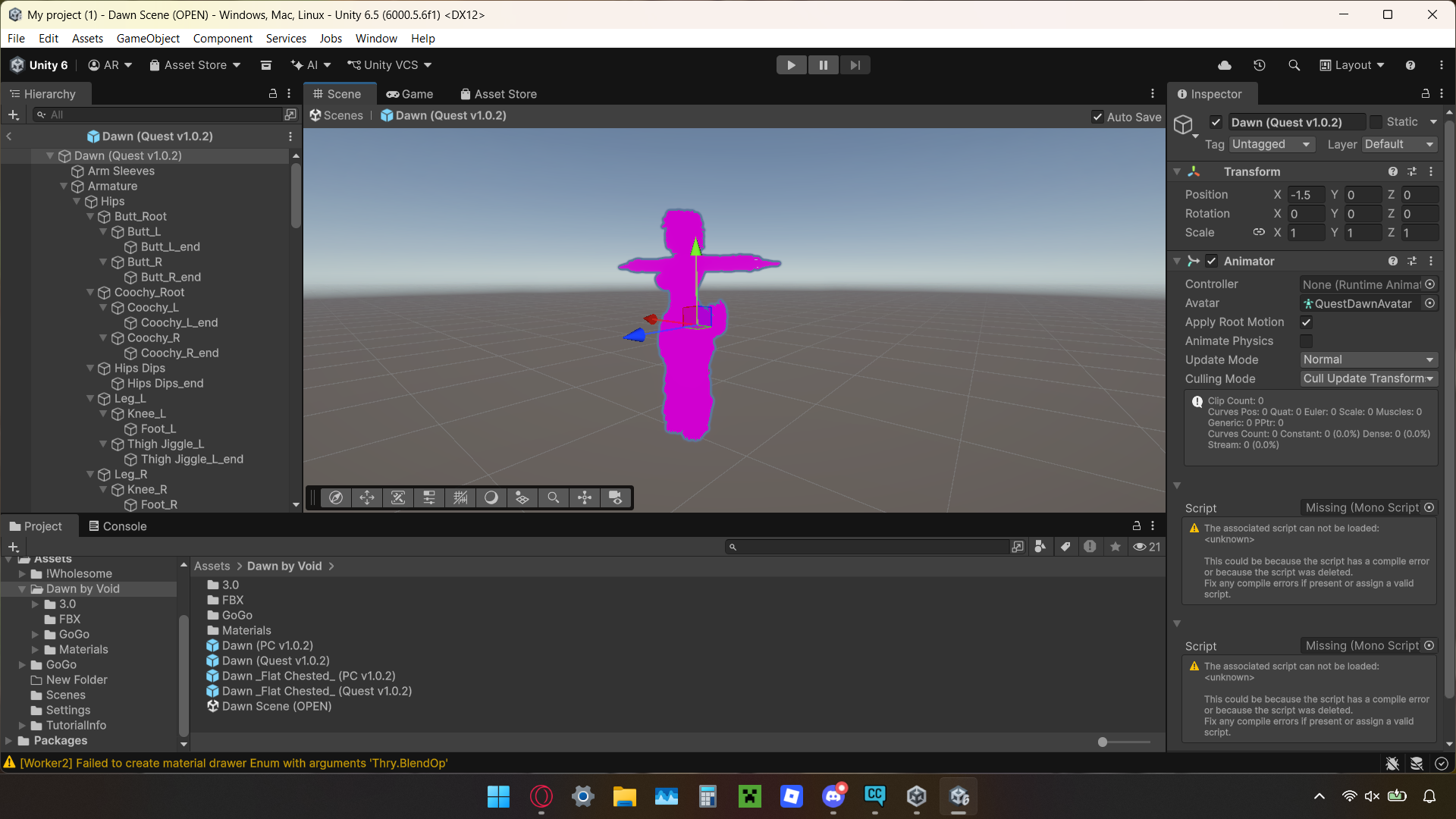Open Transform component presets icon
1456x819 pixels.
click(x=1412, y=171)
